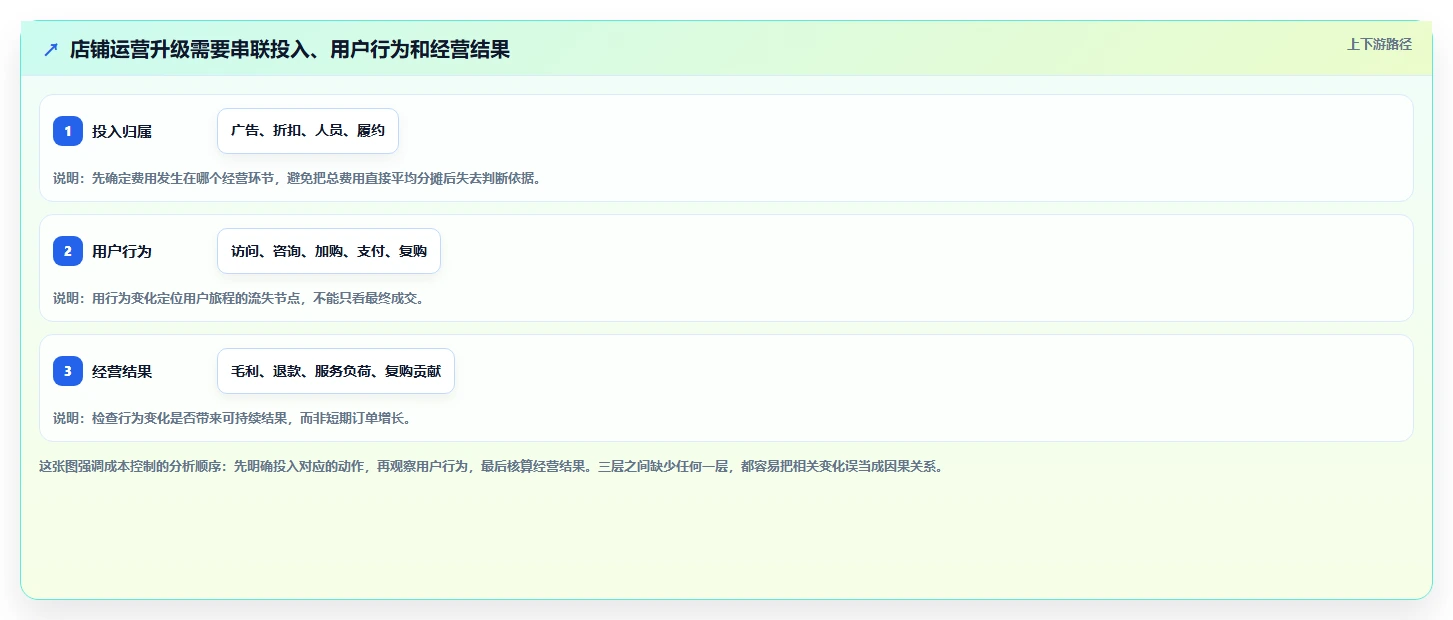Click the 投入归属 step title
This screenshot has height=620, width=1453.
click(x=122, y=131)
